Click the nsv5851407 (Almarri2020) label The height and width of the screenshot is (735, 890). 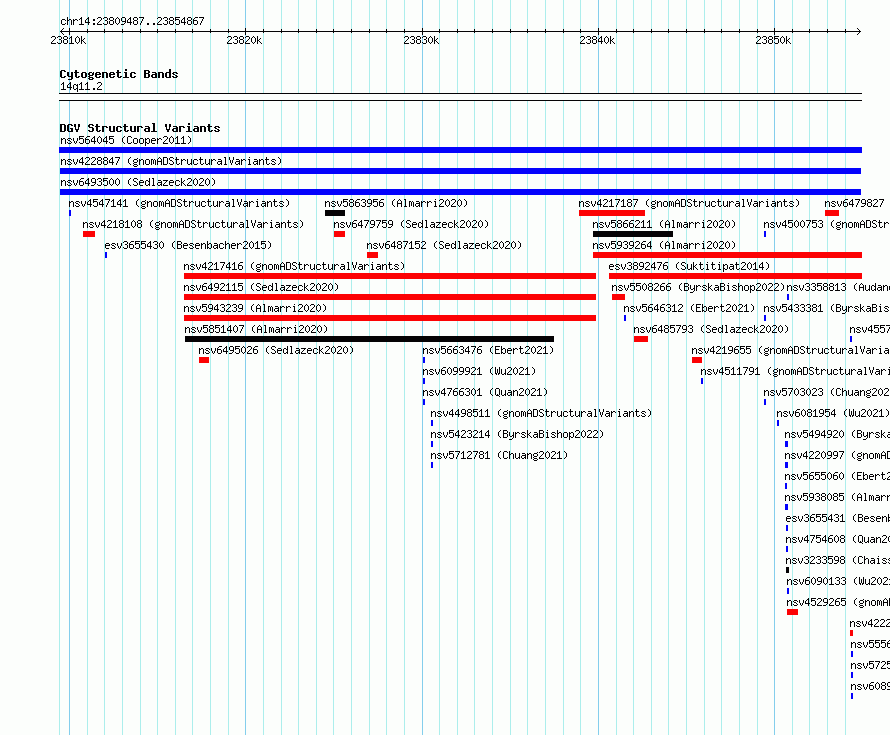pos(256,329)
